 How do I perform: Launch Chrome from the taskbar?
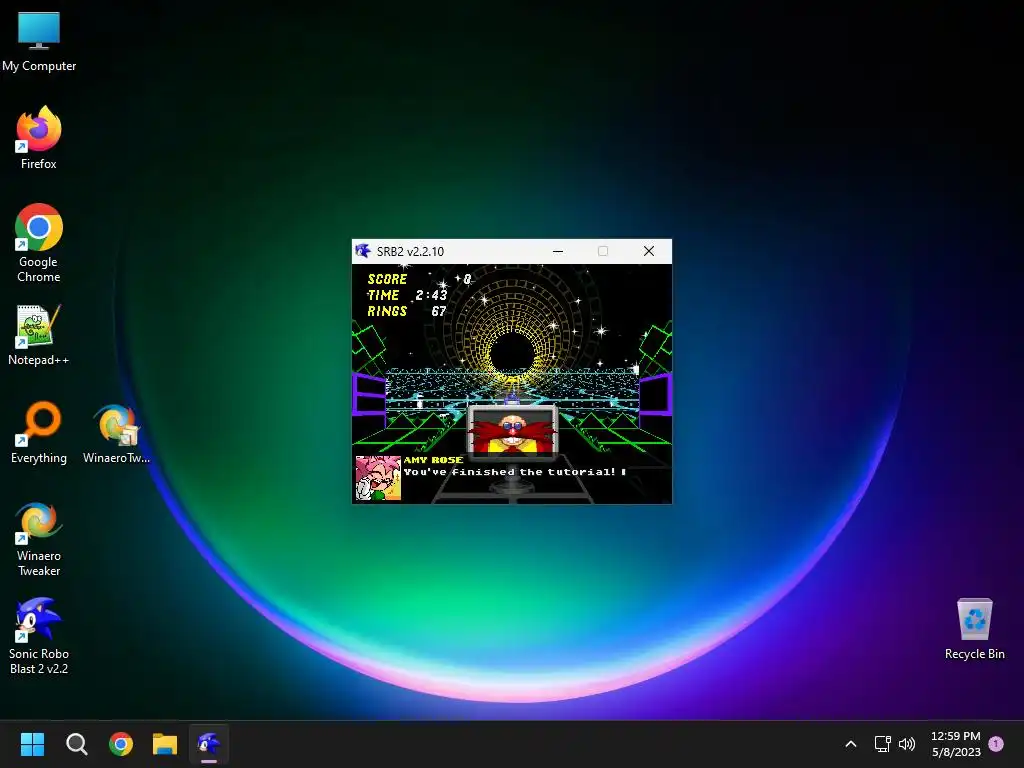pyautogui.click(x=121, y=744)
